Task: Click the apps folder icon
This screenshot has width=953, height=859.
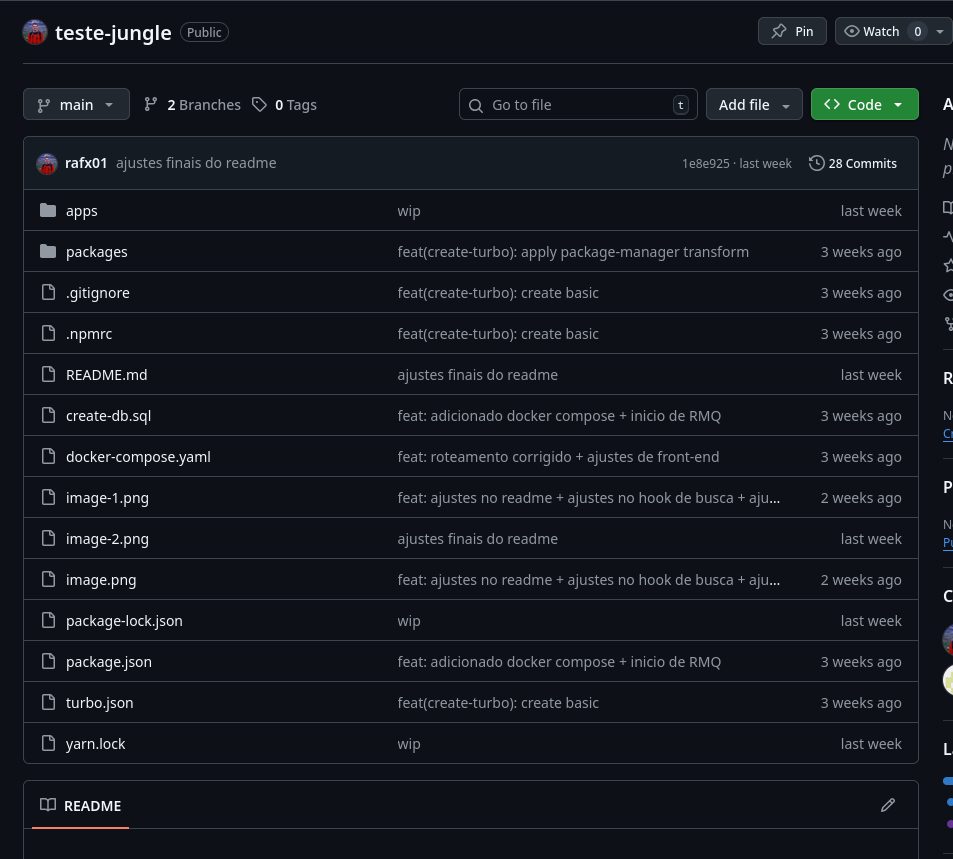Action: [x=47, y=211]
